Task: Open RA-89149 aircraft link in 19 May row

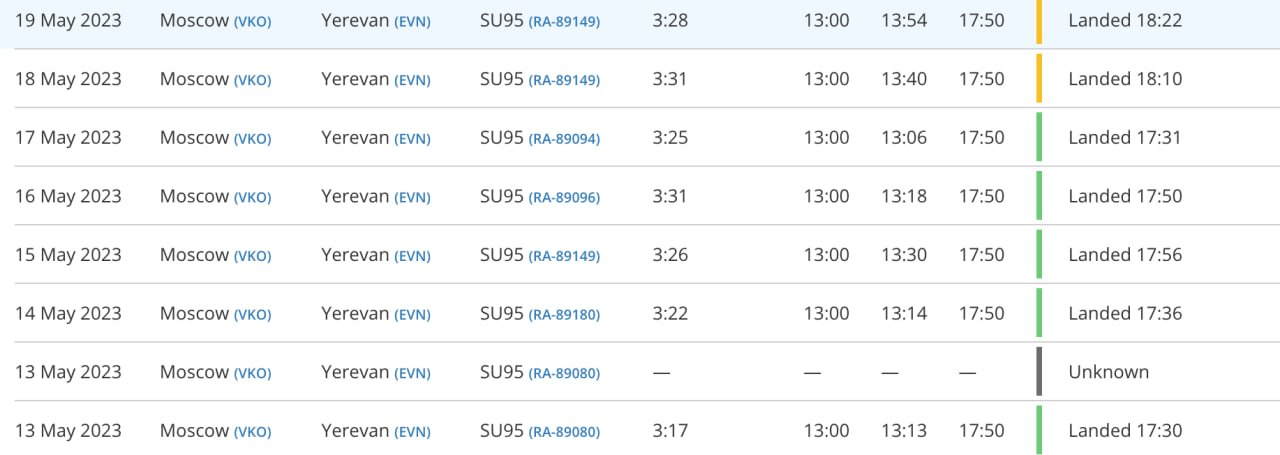Action: click(x=564, y=22)
